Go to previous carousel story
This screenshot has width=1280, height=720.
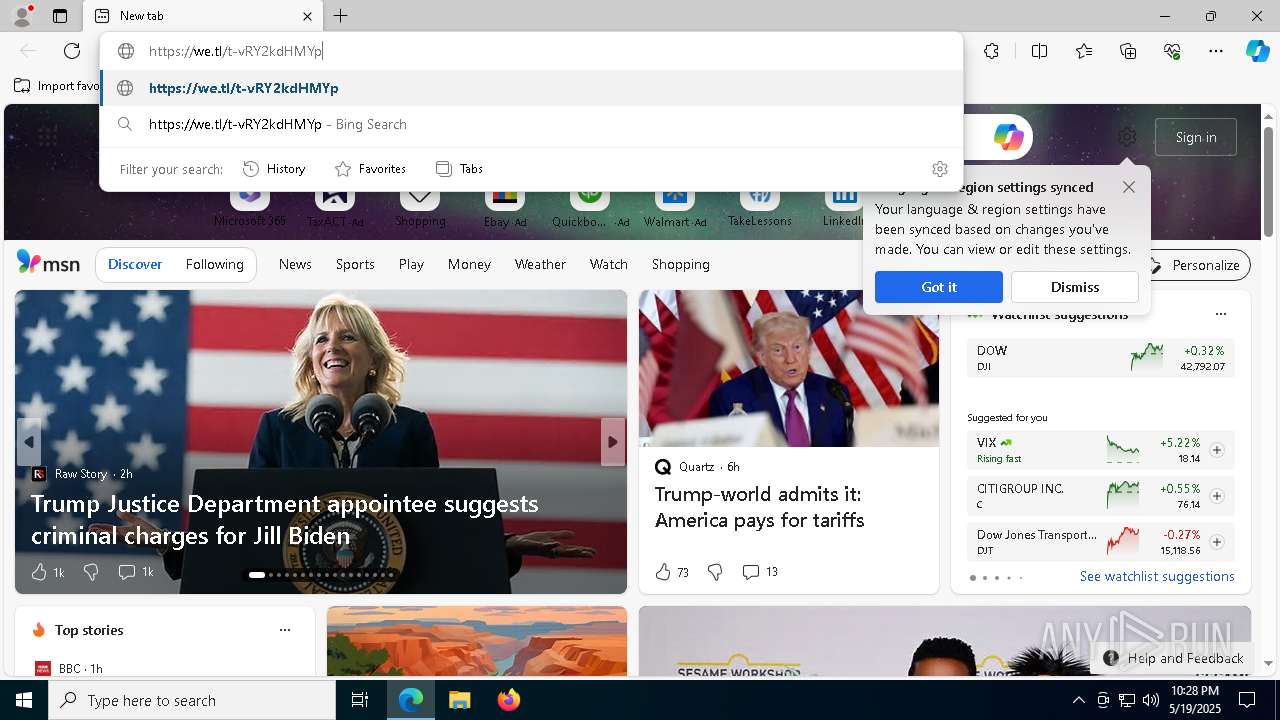click(29, 442)
